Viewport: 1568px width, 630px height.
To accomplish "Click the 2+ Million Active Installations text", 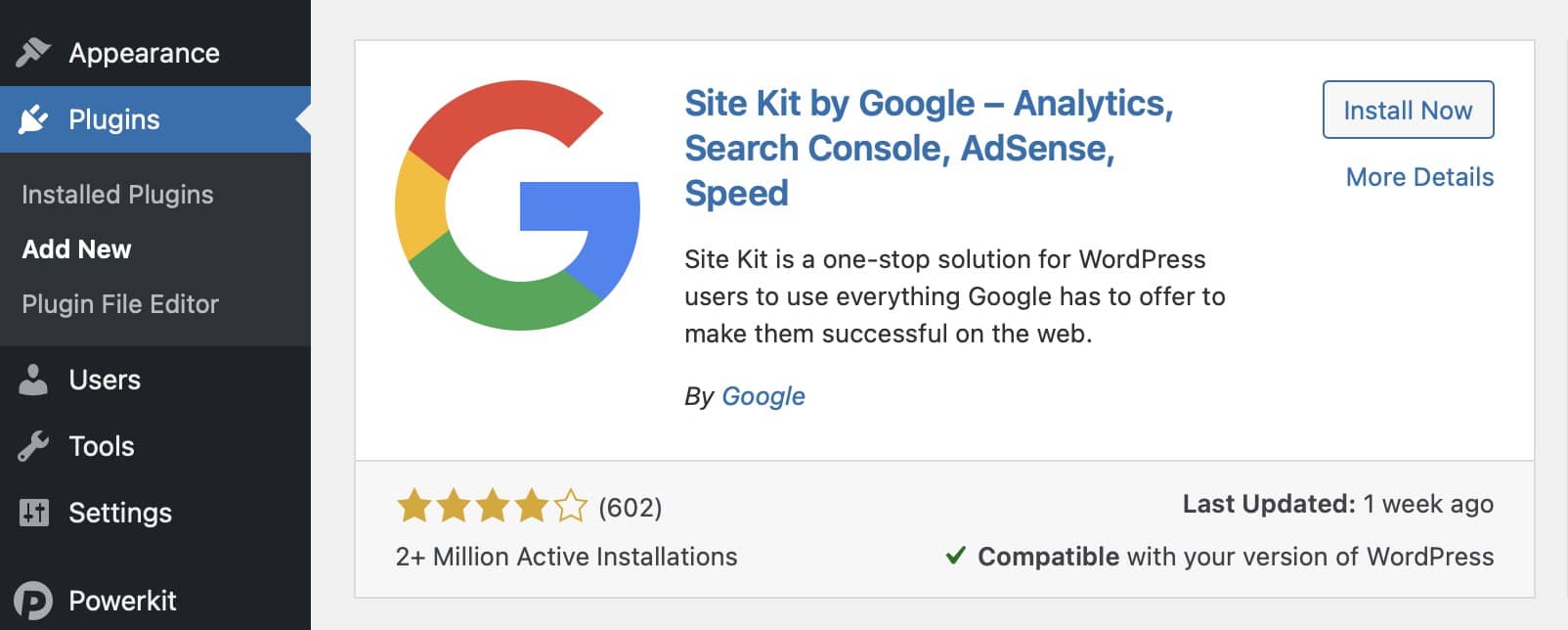I will (x=564, y=556).
